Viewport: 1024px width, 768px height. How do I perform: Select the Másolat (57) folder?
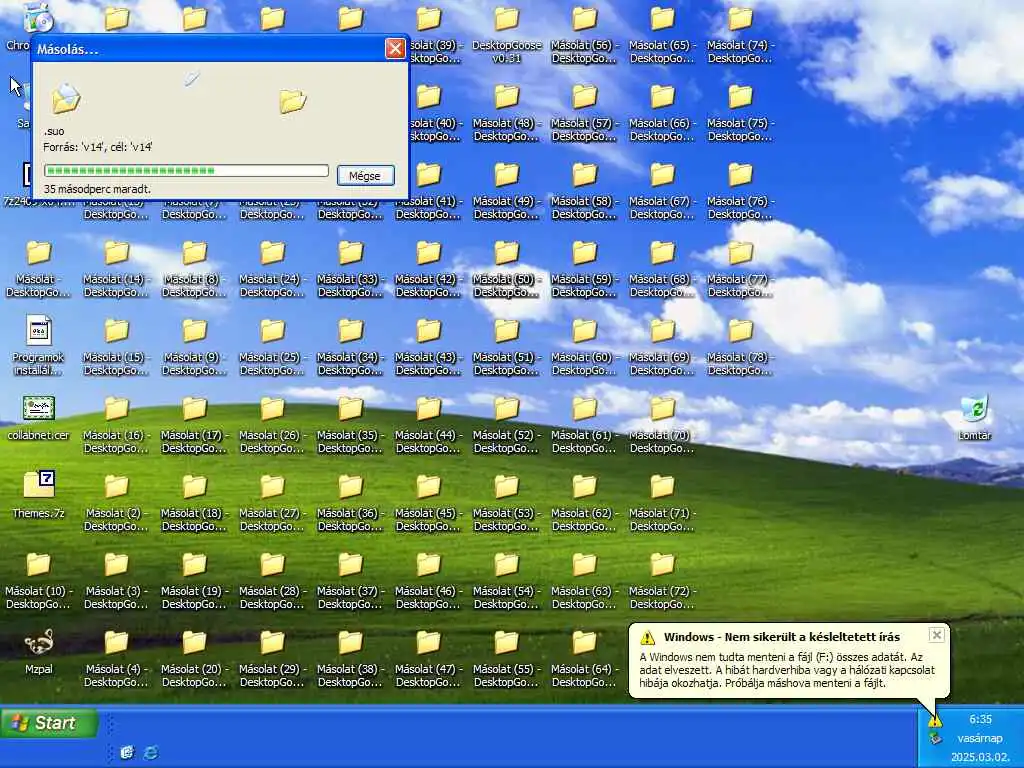(584, 112)
